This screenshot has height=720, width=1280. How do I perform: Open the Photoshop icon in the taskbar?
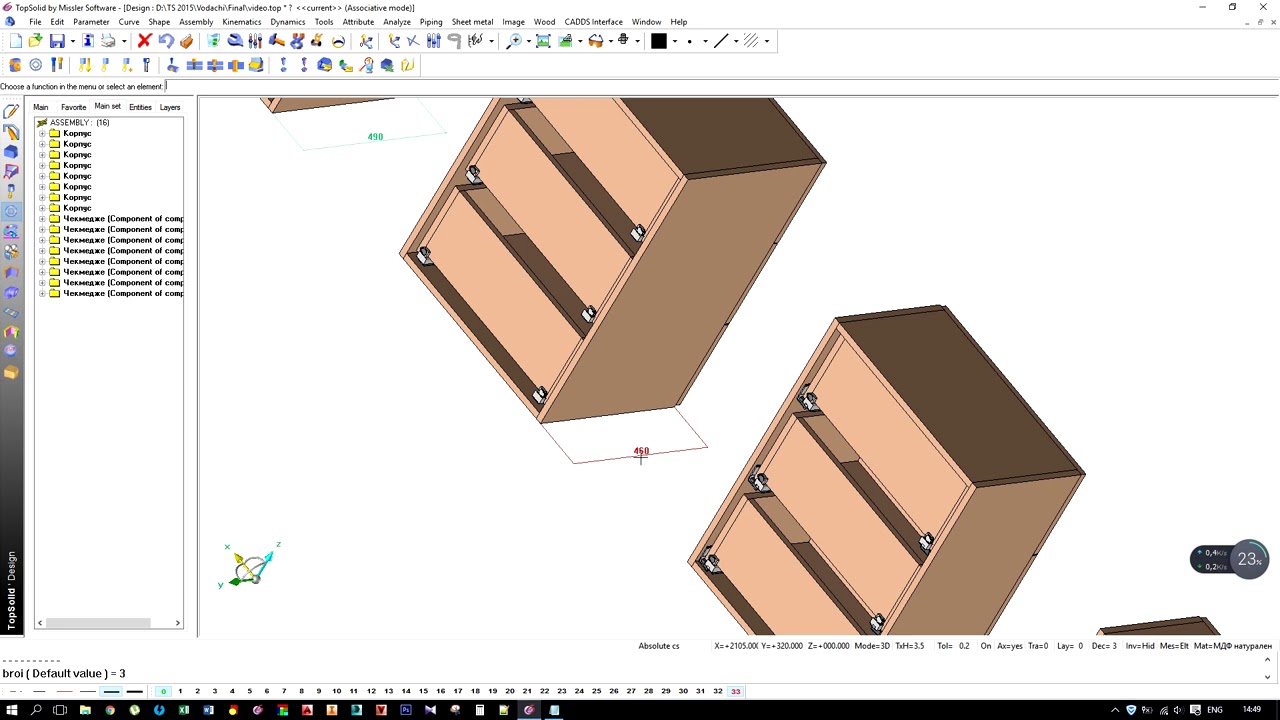pyautogui.click(x=405, y=710)
